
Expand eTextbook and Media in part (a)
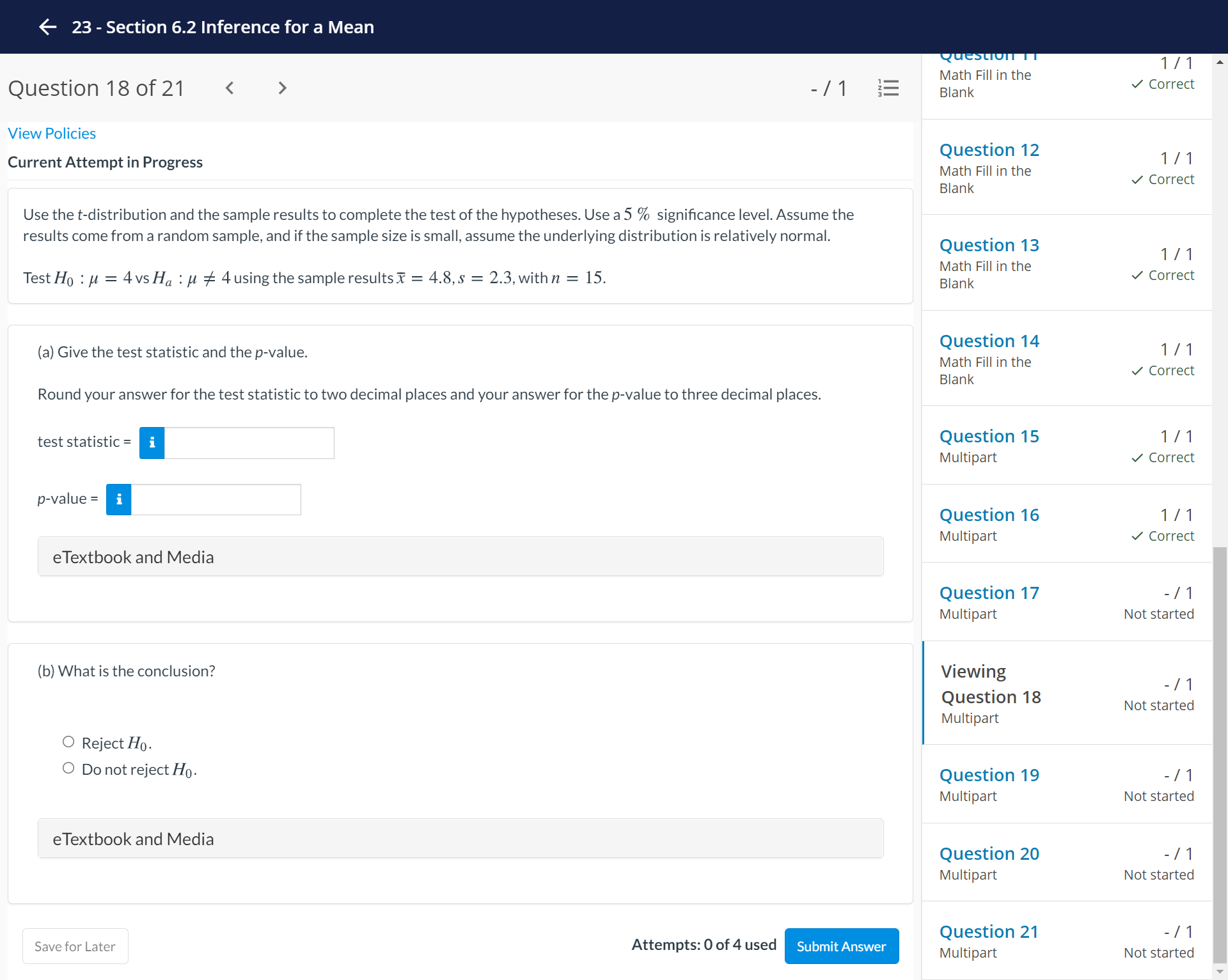460,557
